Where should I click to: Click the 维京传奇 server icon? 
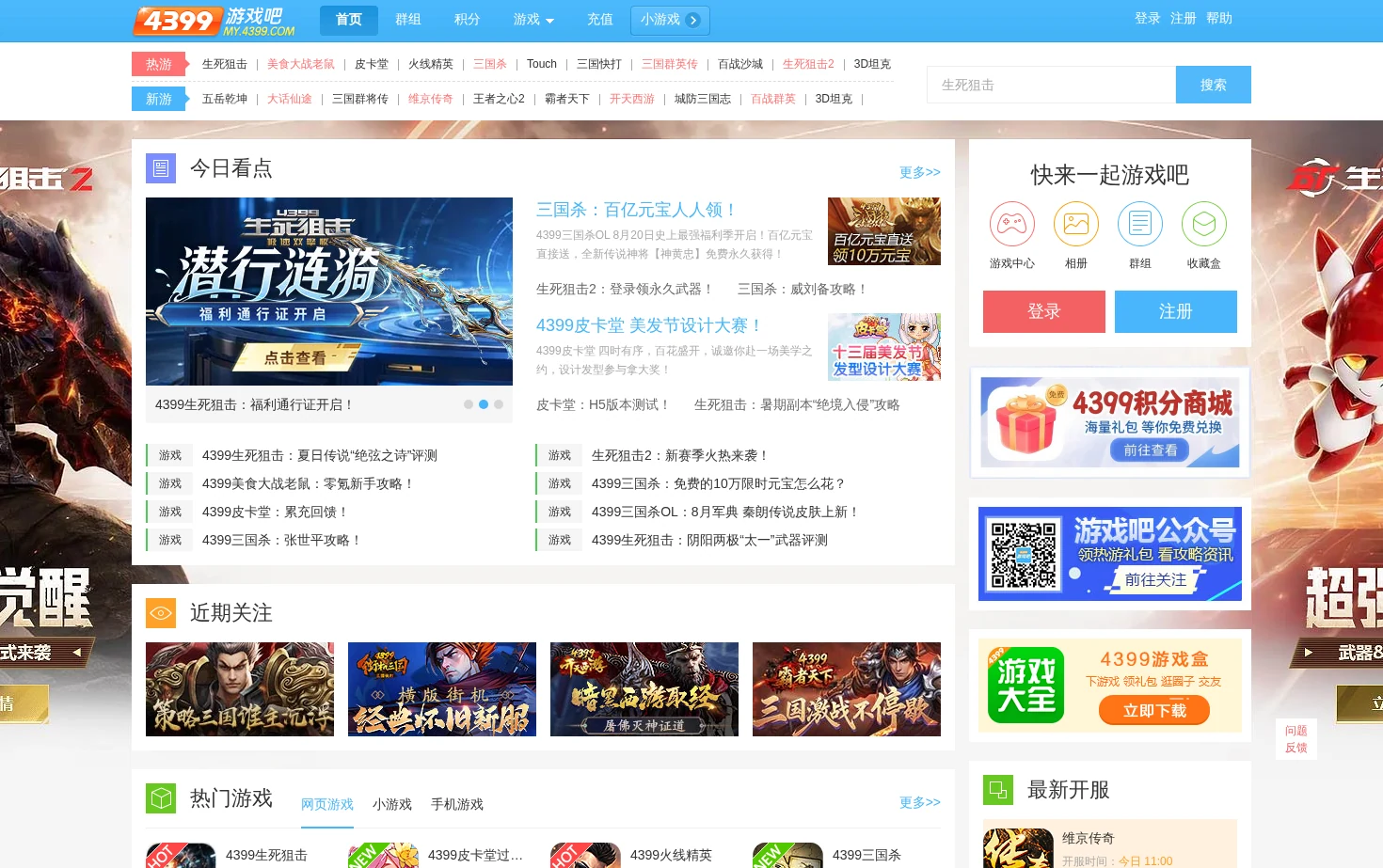[x=1018, y=848]
